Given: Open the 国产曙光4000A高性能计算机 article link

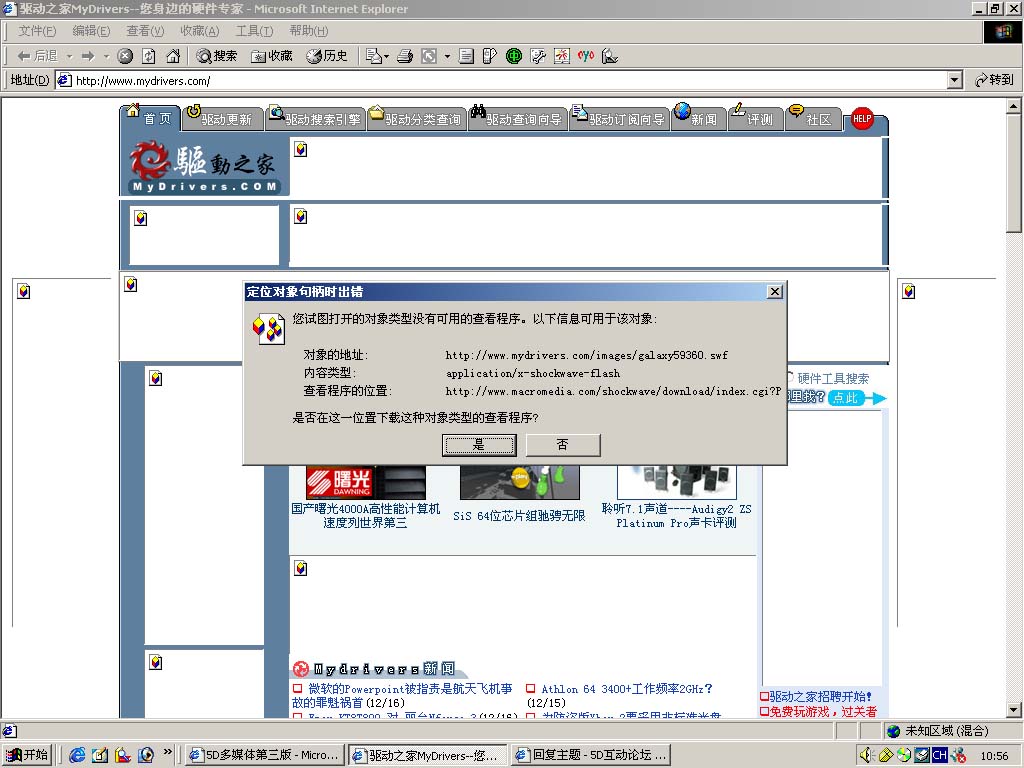Looking at the screenshot, I should pyautogui.click(x=365, y=515).
